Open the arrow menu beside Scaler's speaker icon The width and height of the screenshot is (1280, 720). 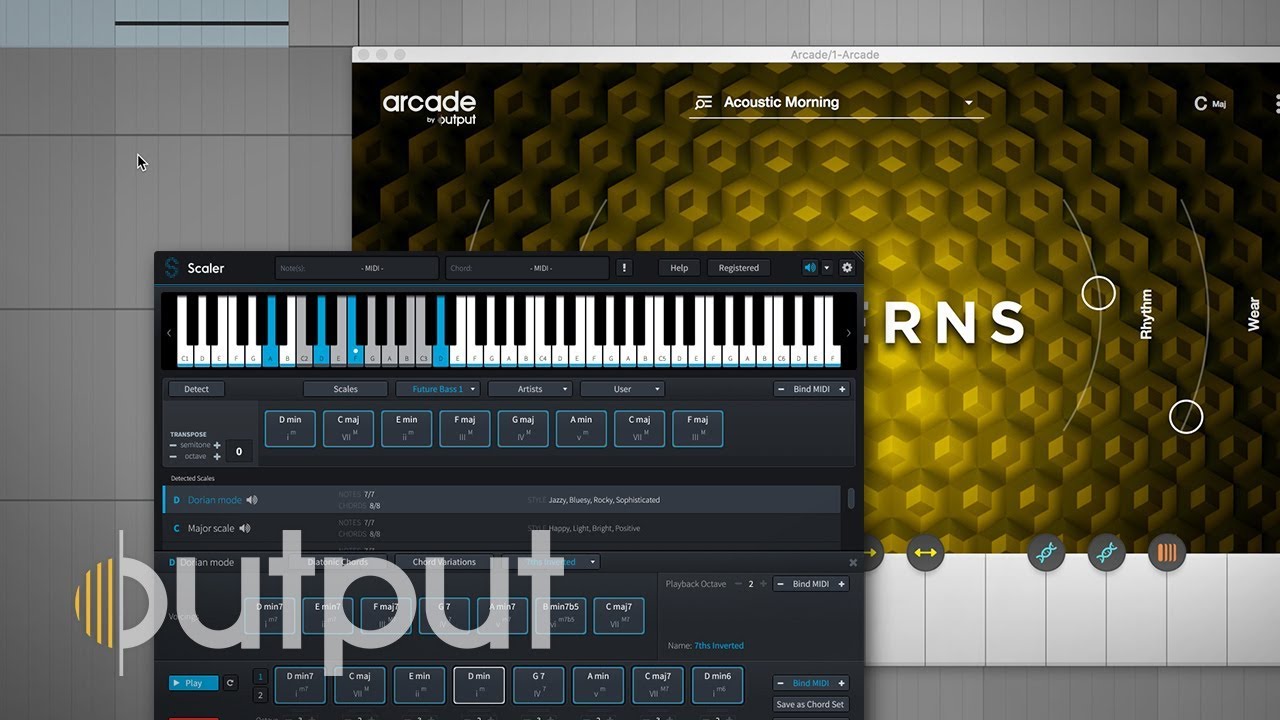(x=826, y=268)
